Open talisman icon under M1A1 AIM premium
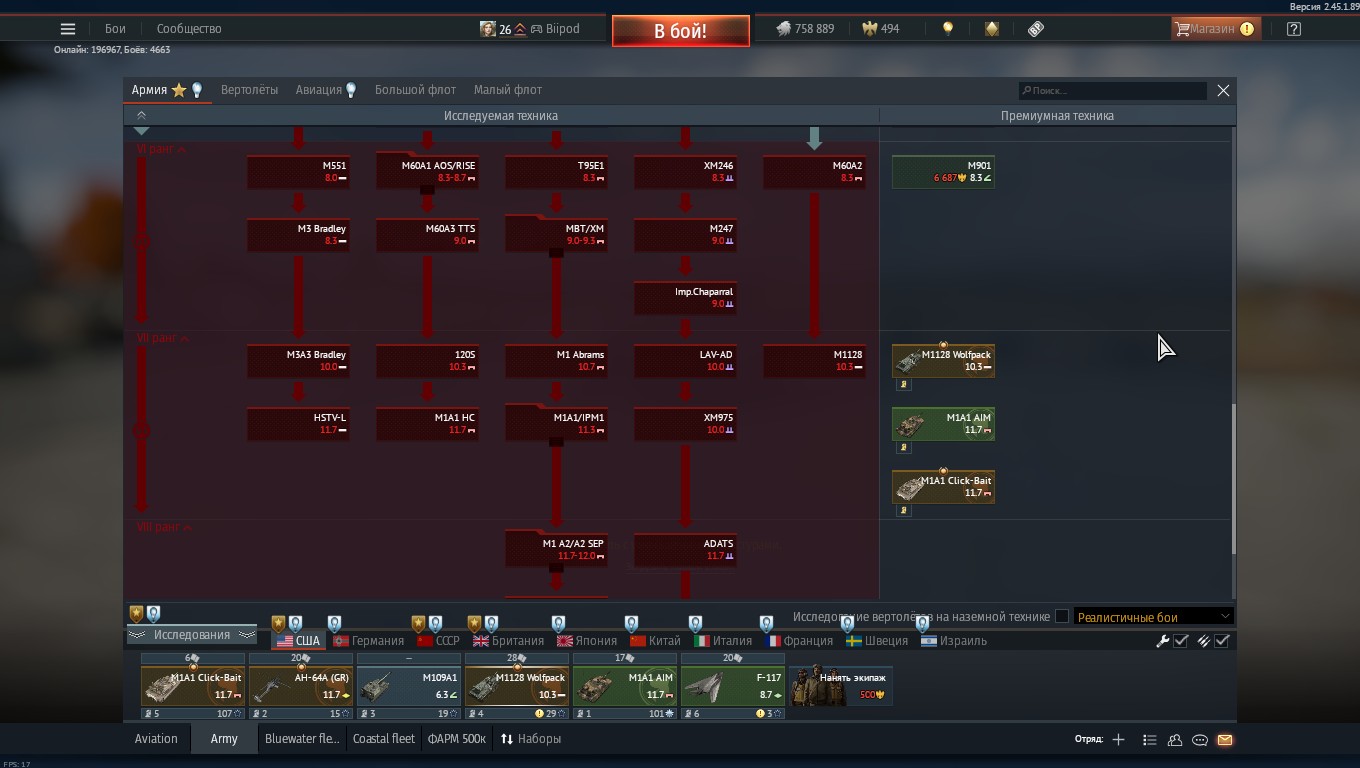 point(903,447)
